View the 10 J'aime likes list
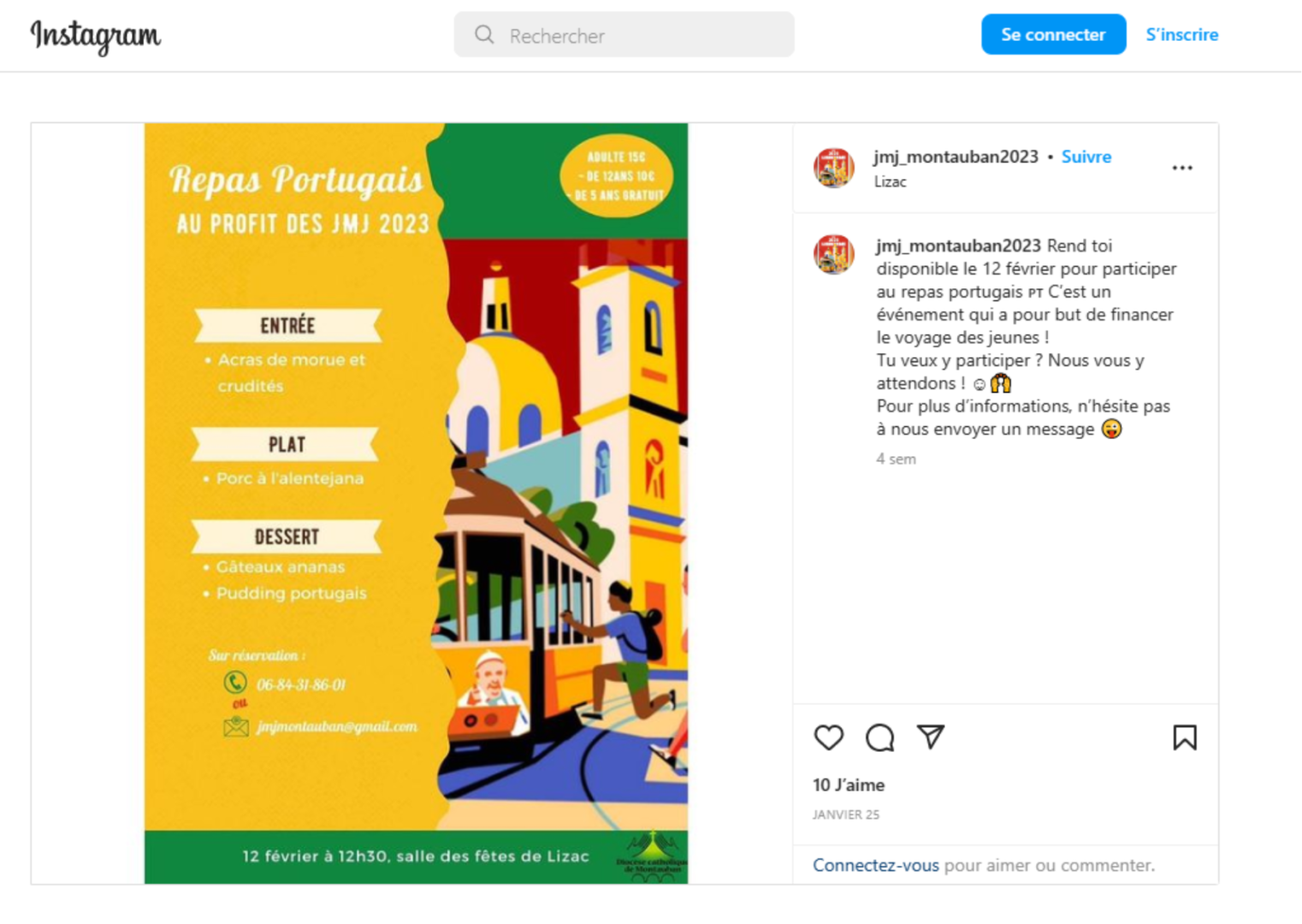 click(849, 785)
